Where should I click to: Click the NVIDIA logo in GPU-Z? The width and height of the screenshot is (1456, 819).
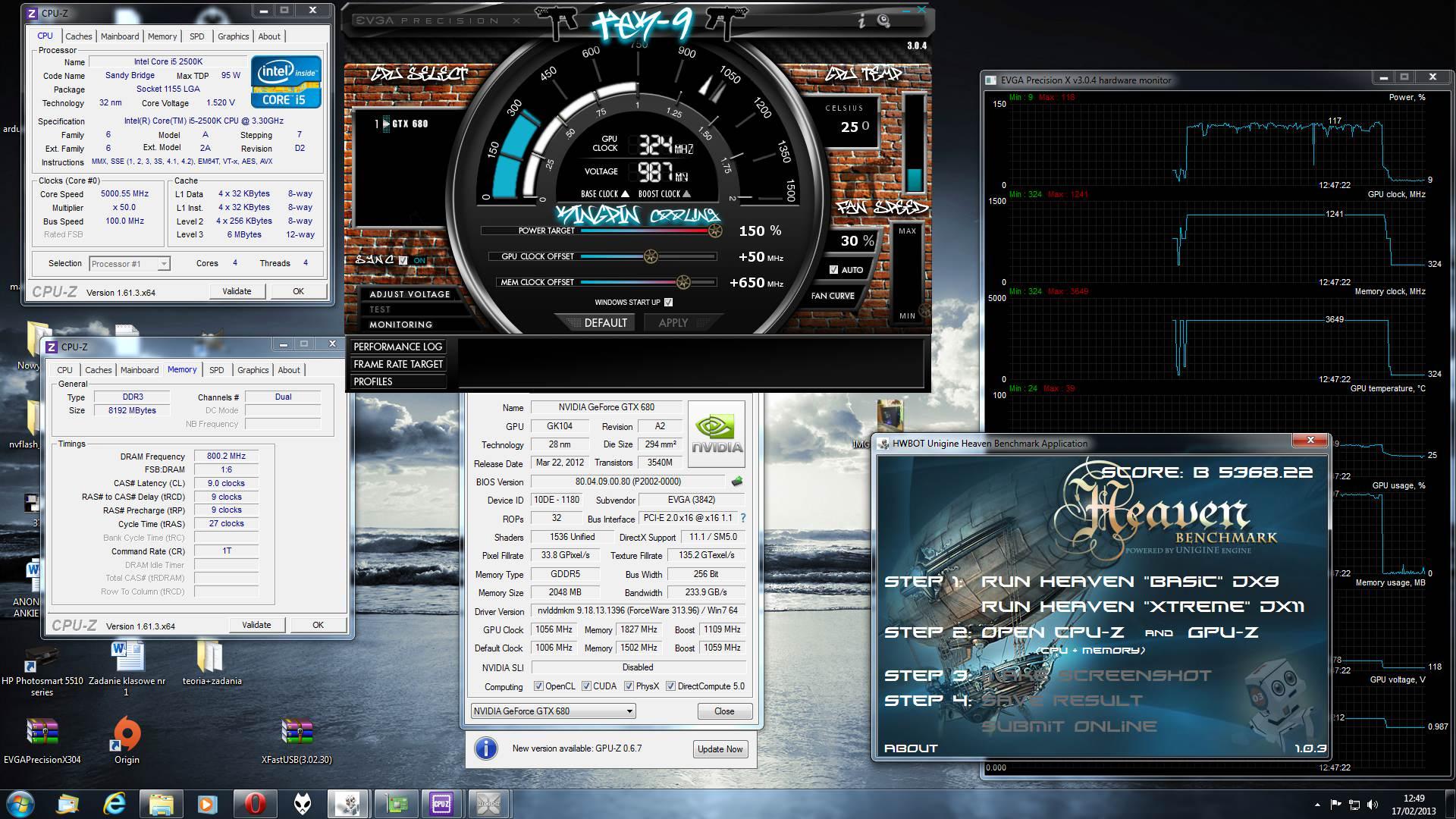point(716,434)
